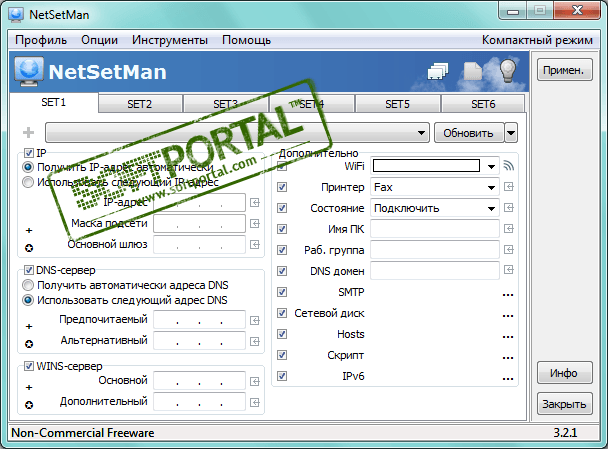Viewport: 608px width, 449px height.
Task: Select Получить автоматически адреса DNS option
Action: pyautogui.click(x=28, y=285)
